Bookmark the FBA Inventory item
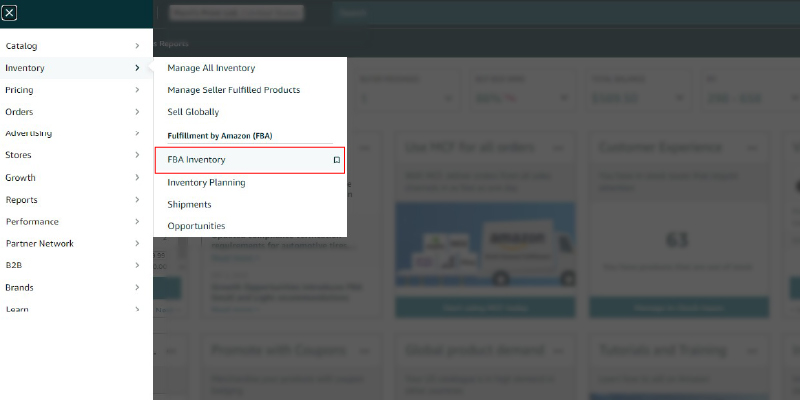Screen dimensions: 800x400 tap(337, 160)
